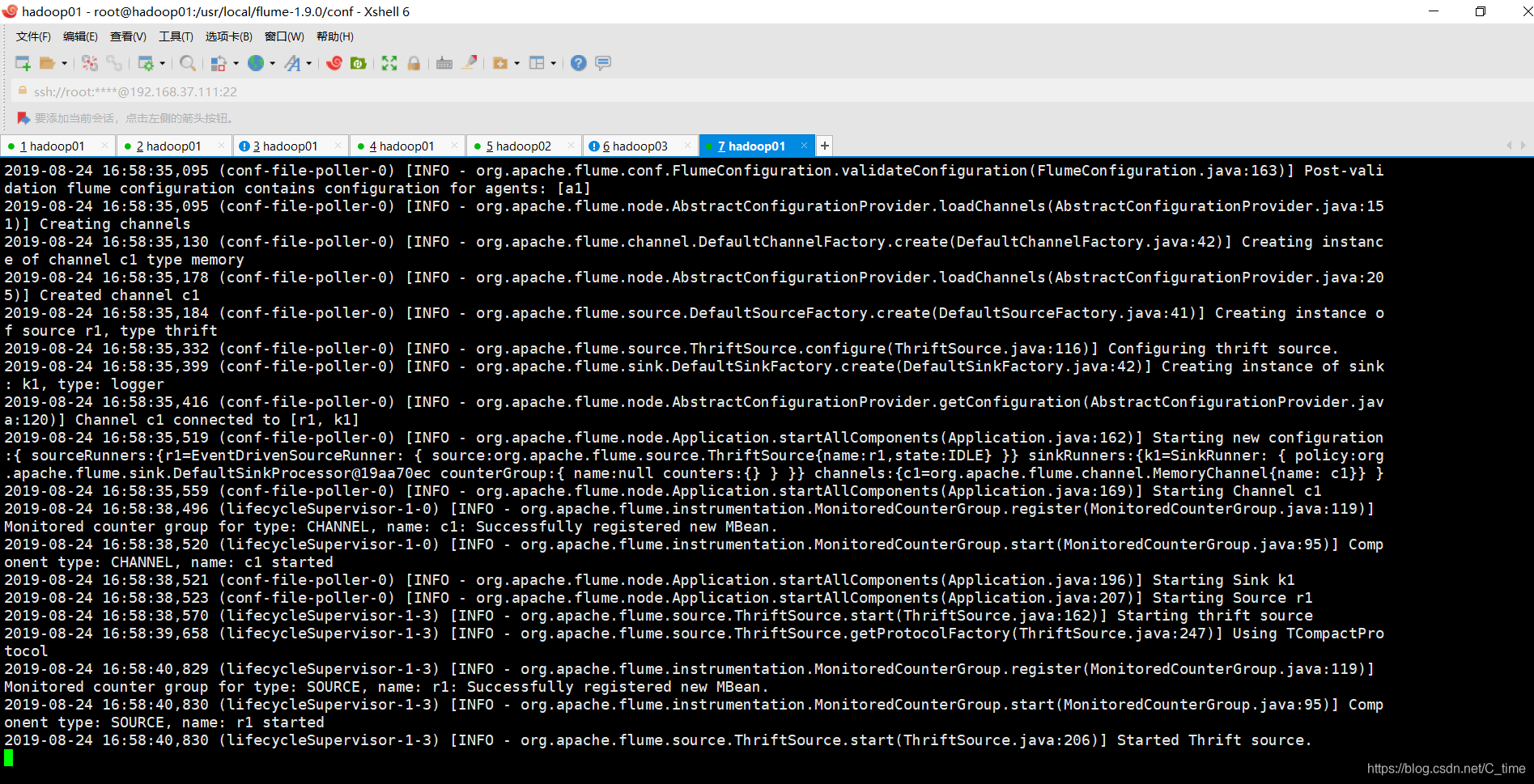The width and height of the screenshot is (1534, 784).
Task: Expand the layout dropdown arrow
Action: (x=553, y=63)
